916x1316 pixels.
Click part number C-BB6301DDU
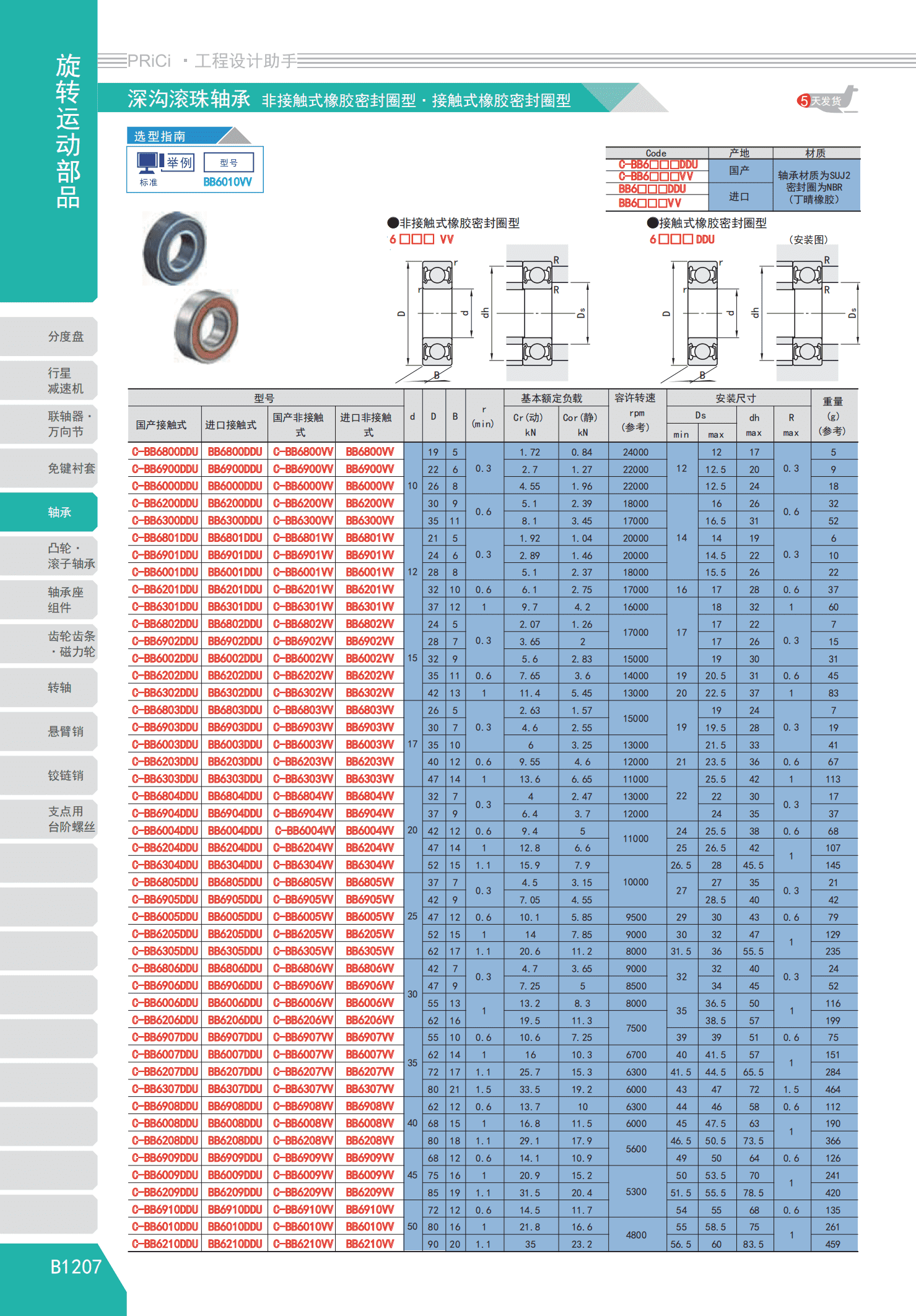tap(165, 607)
